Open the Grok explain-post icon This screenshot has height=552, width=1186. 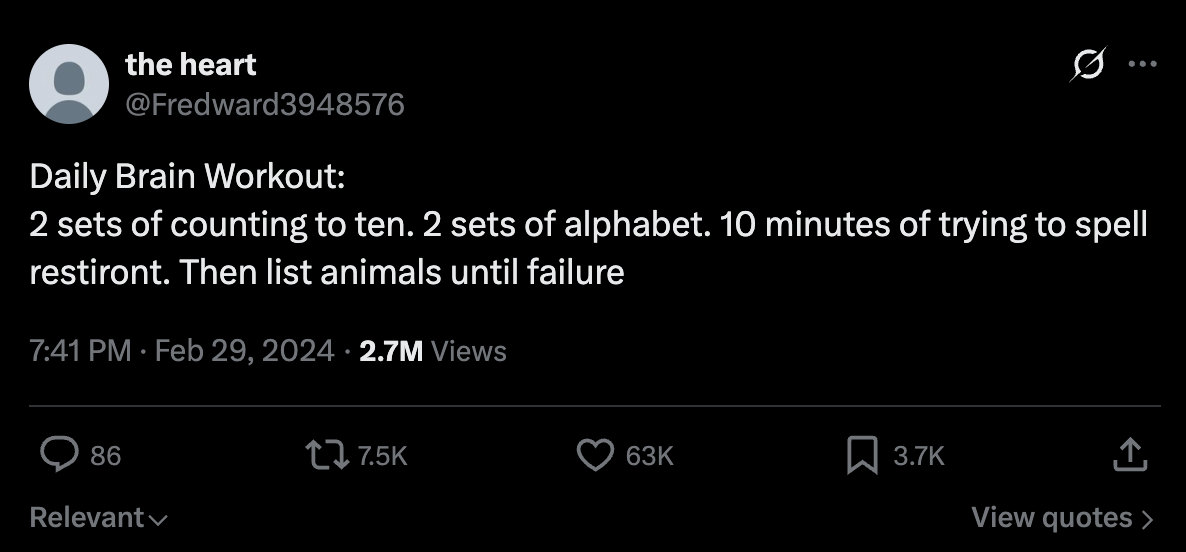click(x=1088, y=66)
